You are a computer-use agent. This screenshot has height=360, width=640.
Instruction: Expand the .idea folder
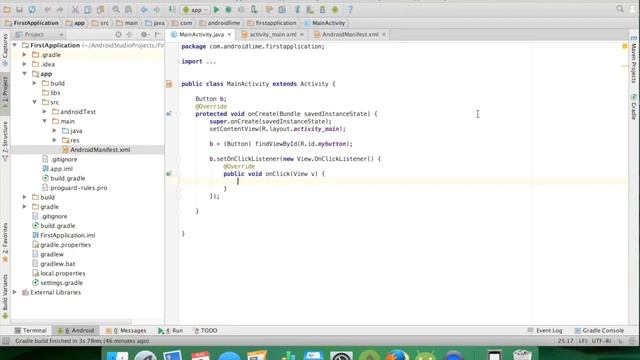(24, 64)
